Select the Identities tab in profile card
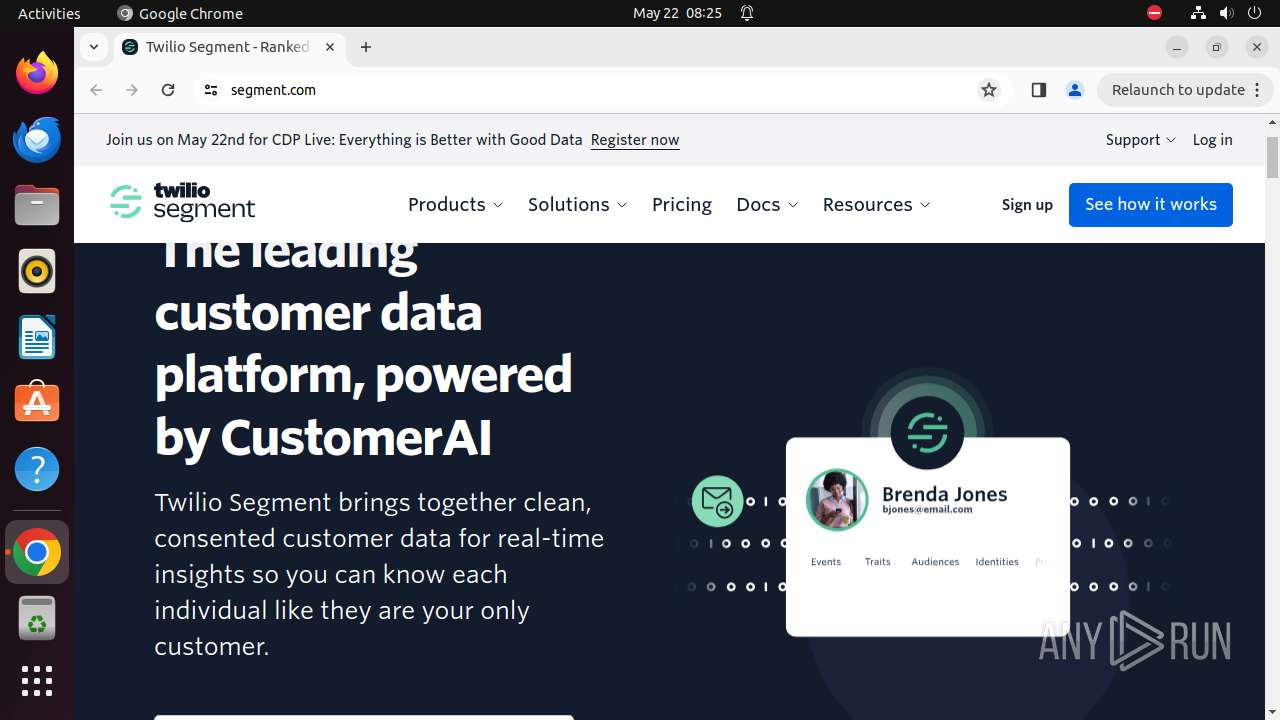 (x=997, y=562)
